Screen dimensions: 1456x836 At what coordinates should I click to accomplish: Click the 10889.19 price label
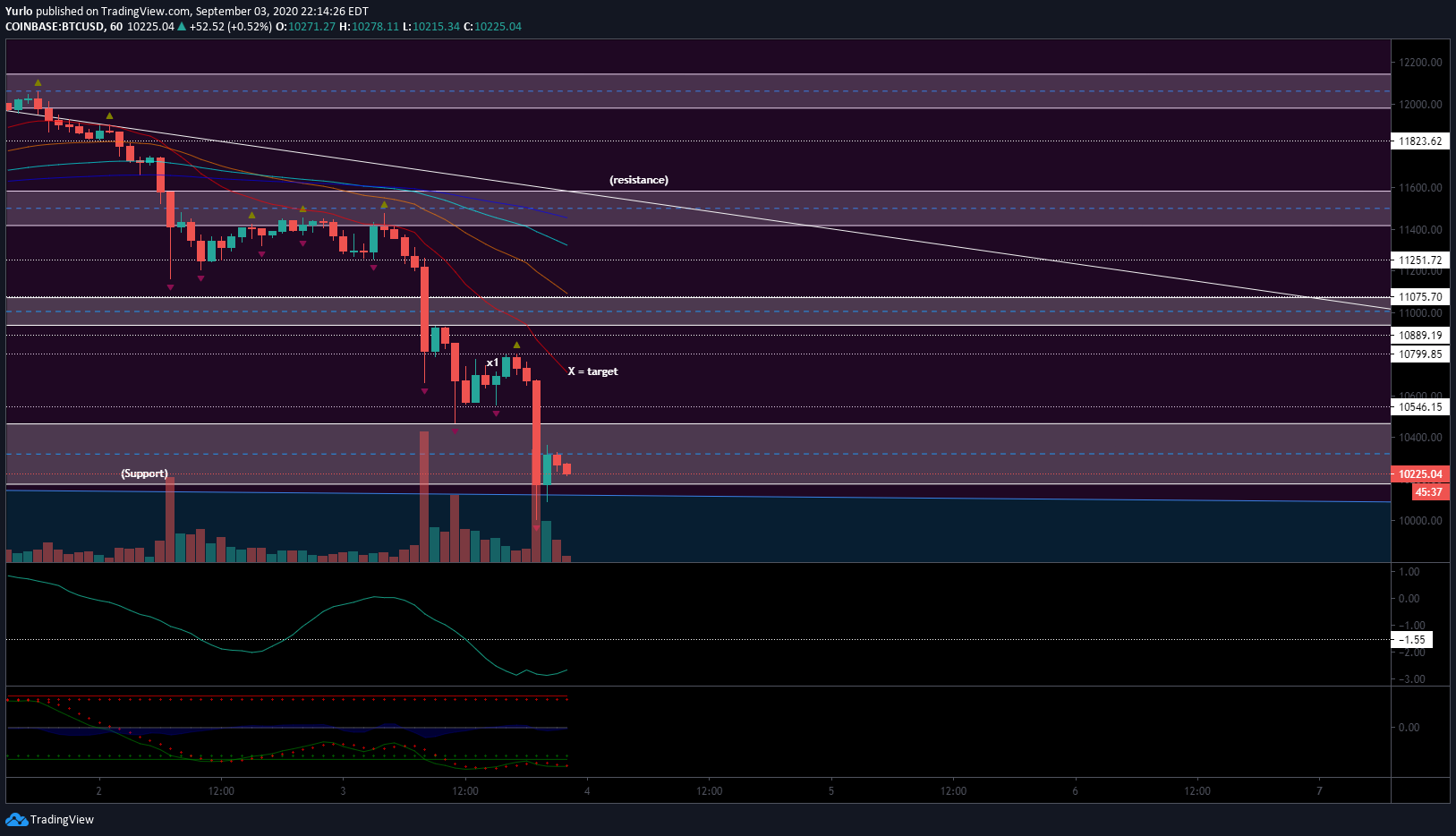click(x=1420, y=336)
